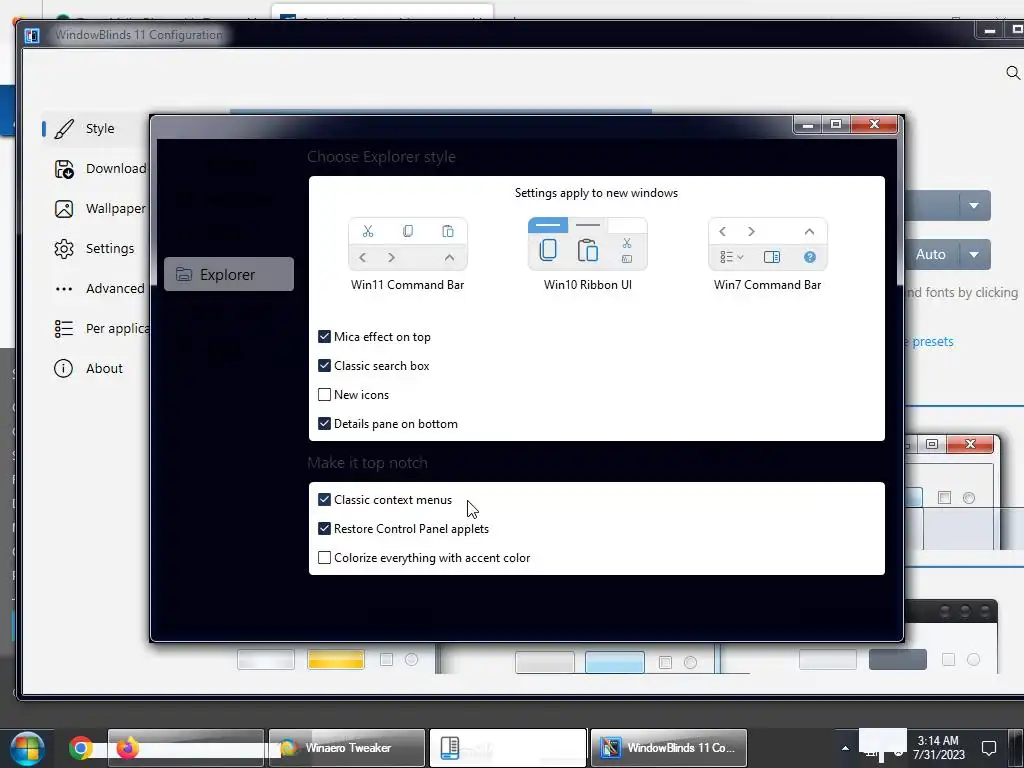The width and height of the screenshot is (1024, 768).
Task: Launch Chrome from the taskbar
Action: click(x=81, y=748)
